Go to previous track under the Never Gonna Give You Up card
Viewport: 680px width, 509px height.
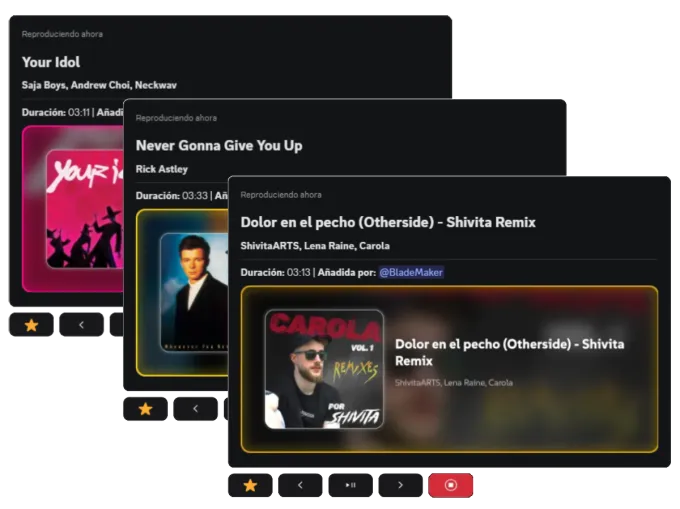195,408
